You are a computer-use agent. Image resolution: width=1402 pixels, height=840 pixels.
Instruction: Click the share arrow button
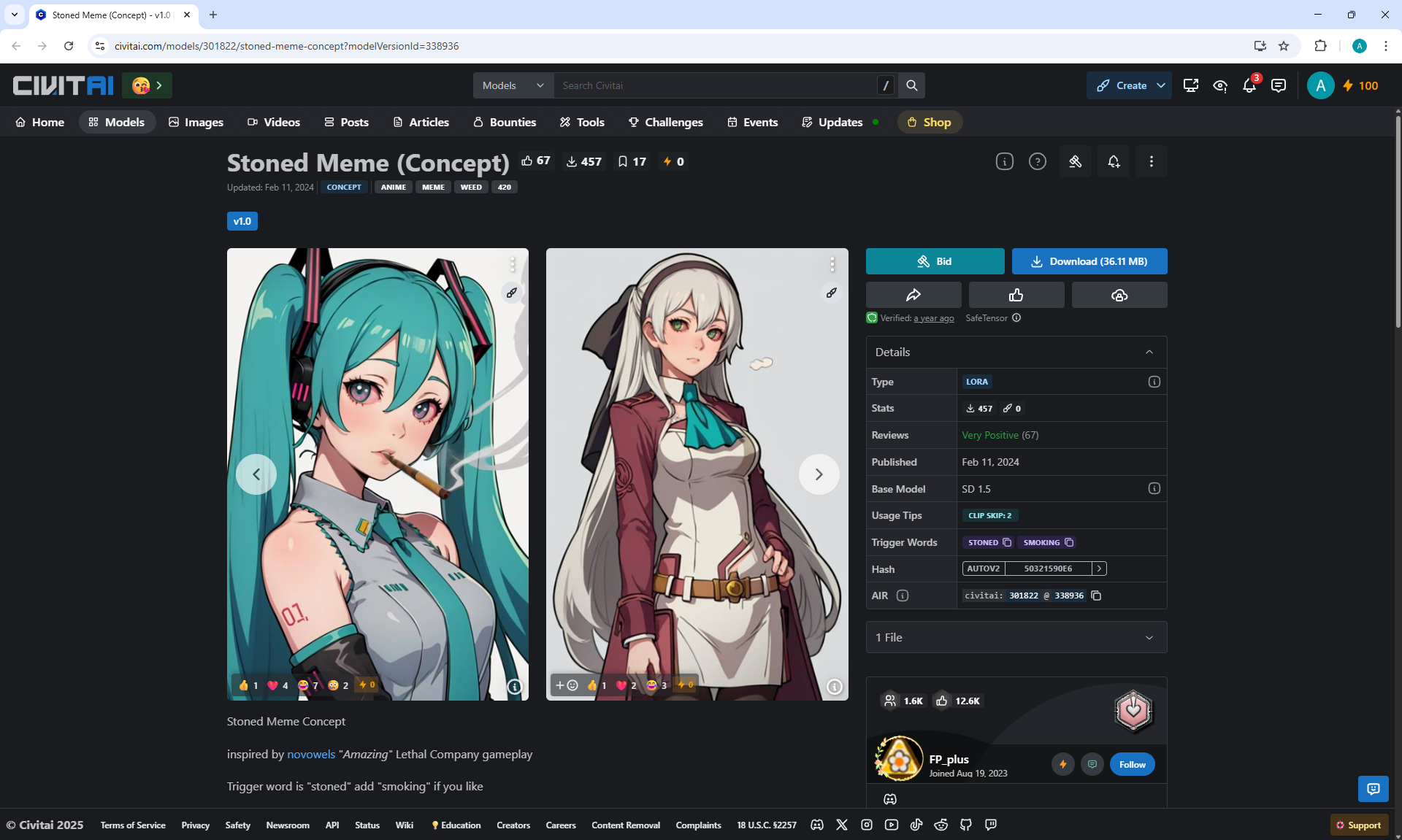(913, 295)
